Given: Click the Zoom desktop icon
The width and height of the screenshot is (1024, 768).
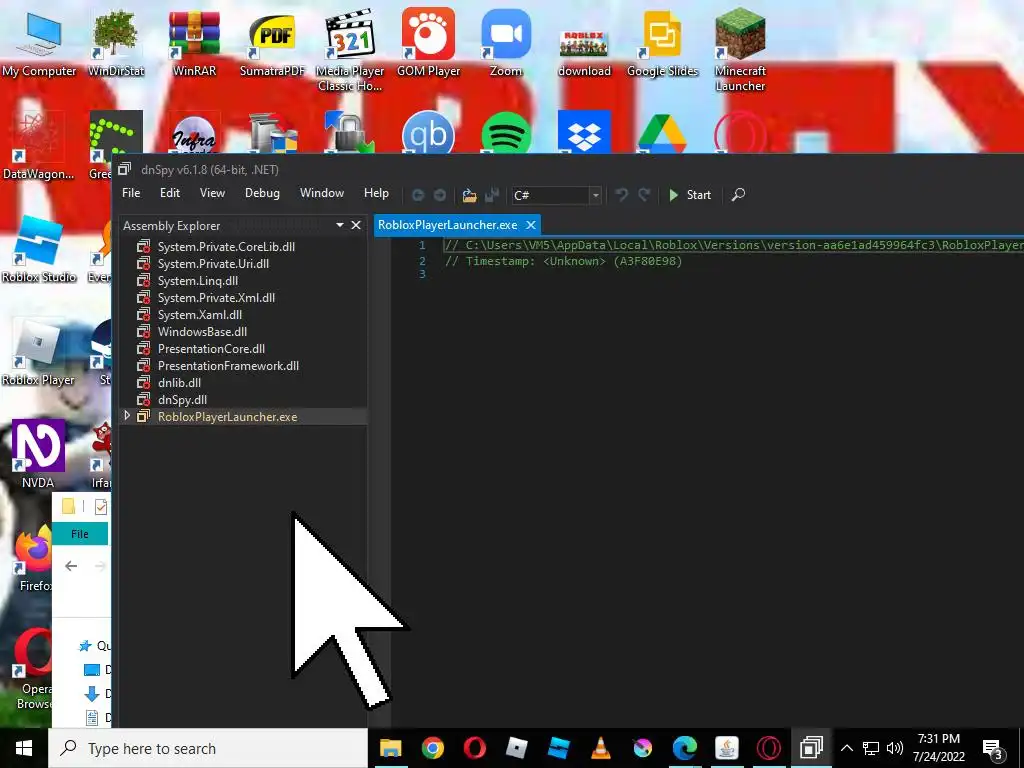Looking at the screenshot, I should 506,44.
